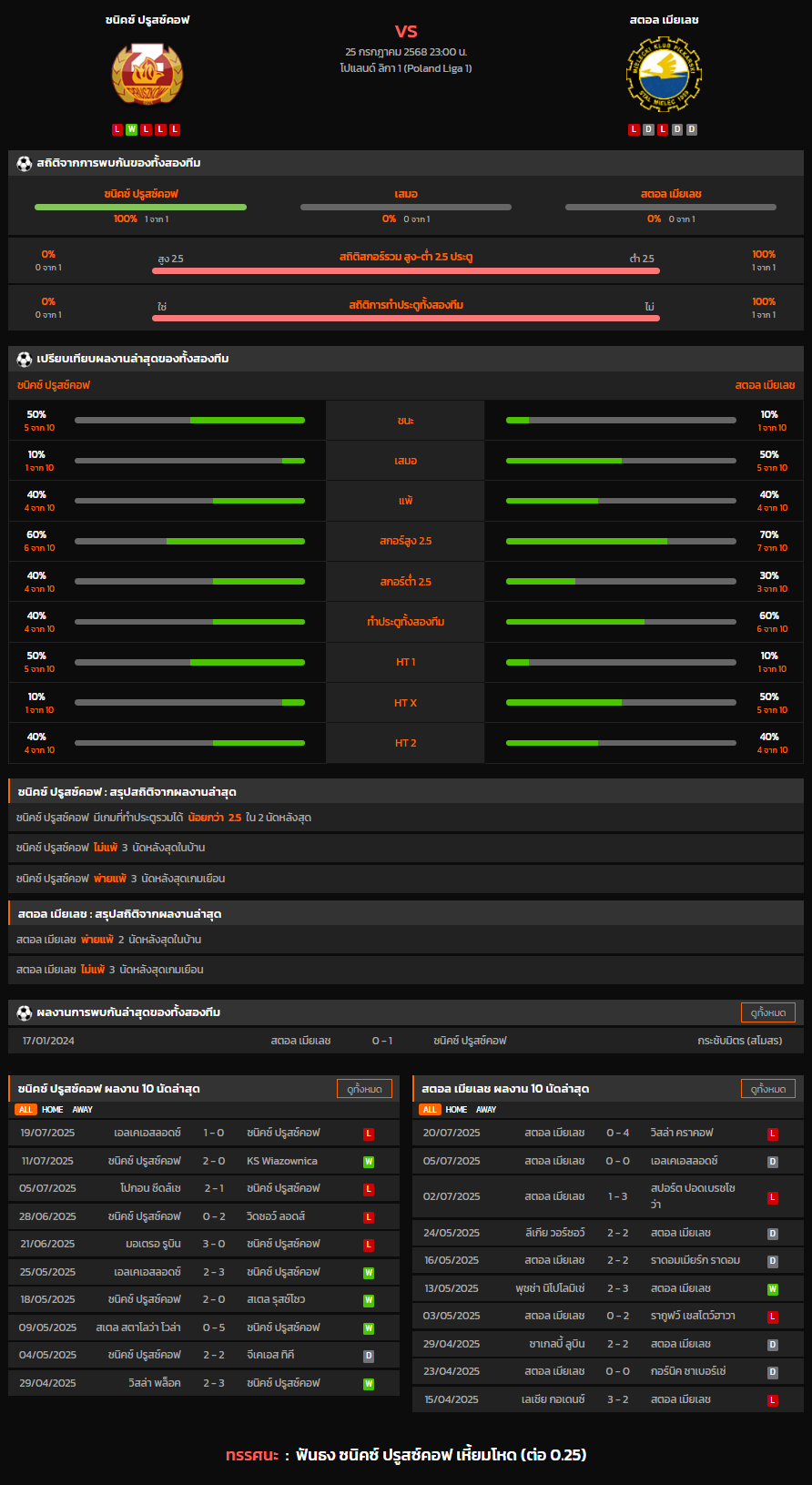Image resolution: width=812 pixels, height=1485 pixels.
Task: Click the soccer ball icon beside เปรียบเทียบผลงานล่าสุดของทั้งสองทีม
Action: (25, 359)
